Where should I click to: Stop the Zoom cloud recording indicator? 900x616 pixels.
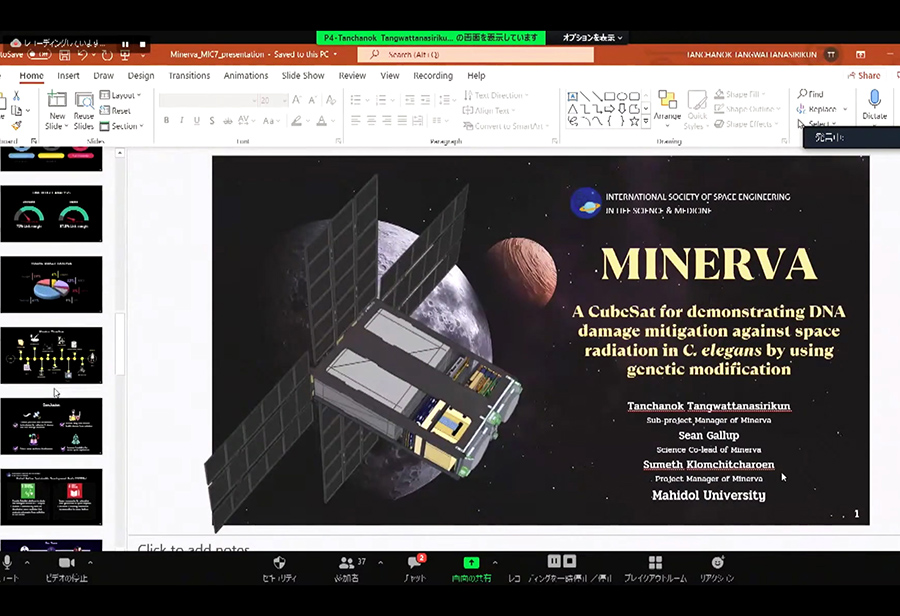click(142, 44)
